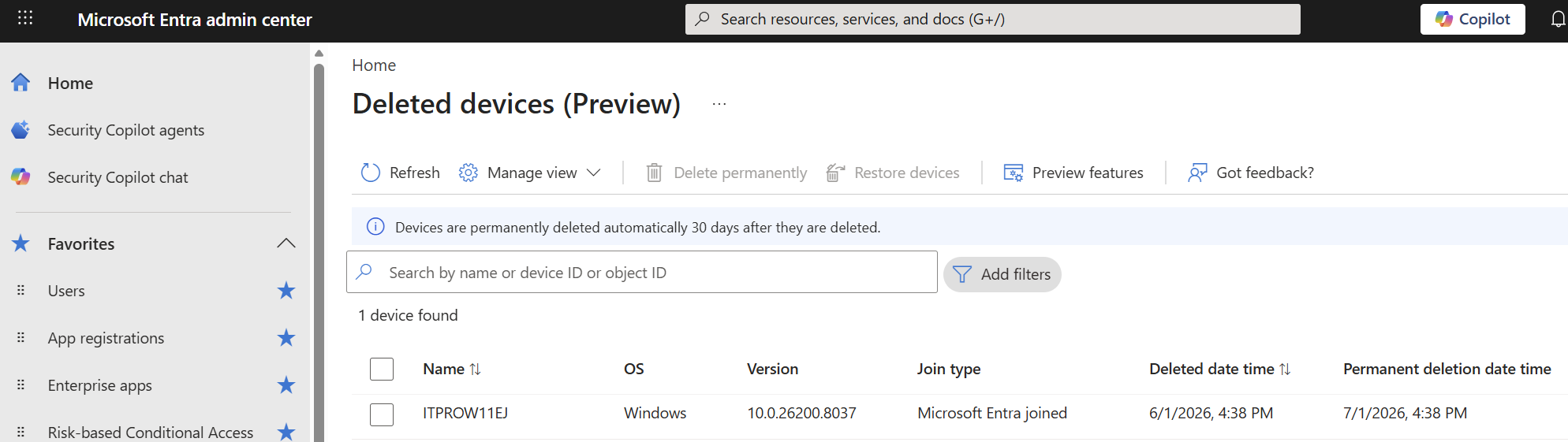This screenshot has width=1568, height=442.
Task: Click the 6/1/2026, 4:38 PM cell
Action: [x=1211, y=413]
